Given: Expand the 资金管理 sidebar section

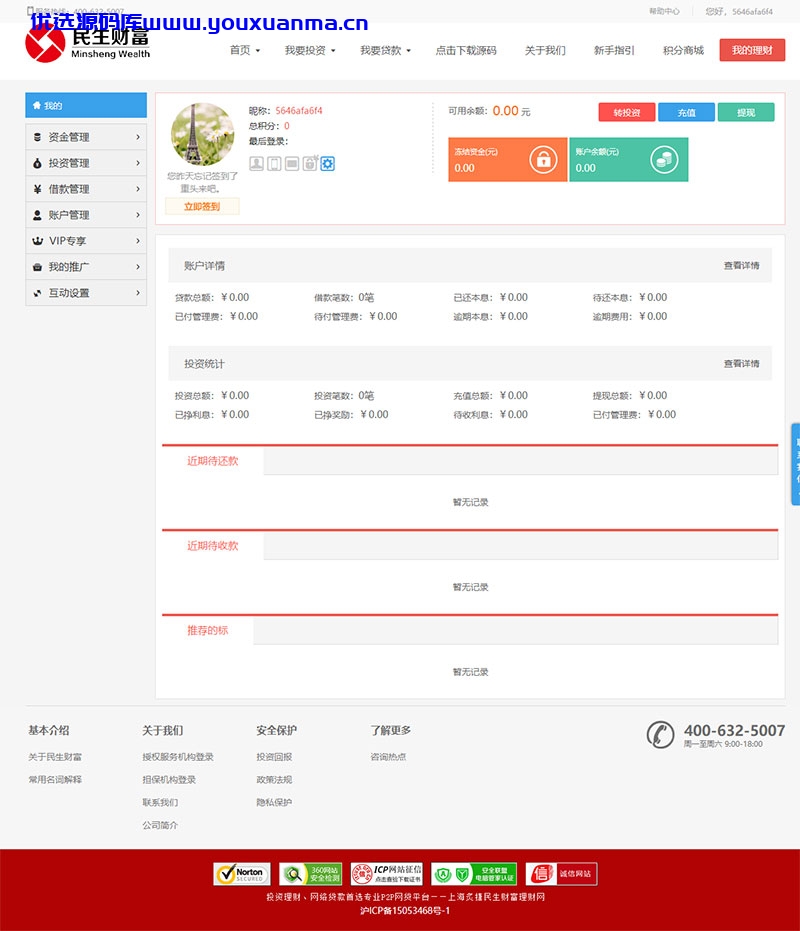Looking at the screenshot, I should [86, 137].
